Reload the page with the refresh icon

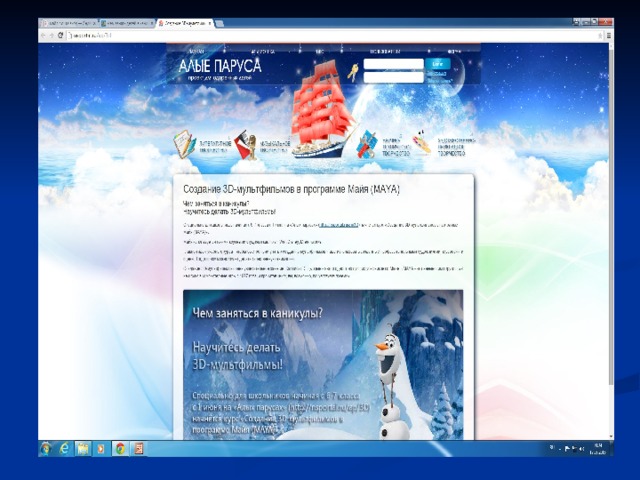tap(60, 35)
